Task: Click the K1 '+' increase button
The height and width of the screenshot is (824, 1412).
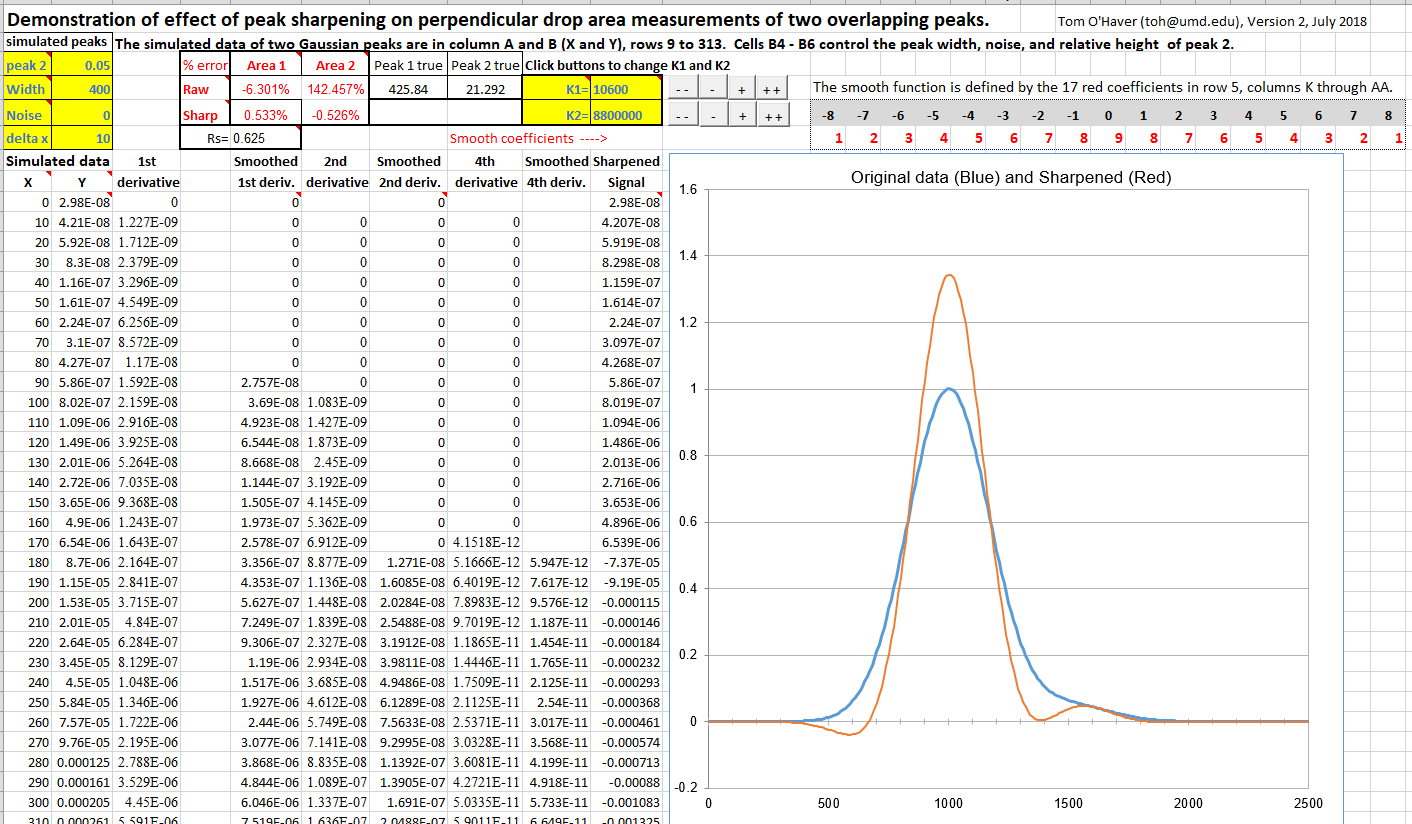Action: [741, 90]
